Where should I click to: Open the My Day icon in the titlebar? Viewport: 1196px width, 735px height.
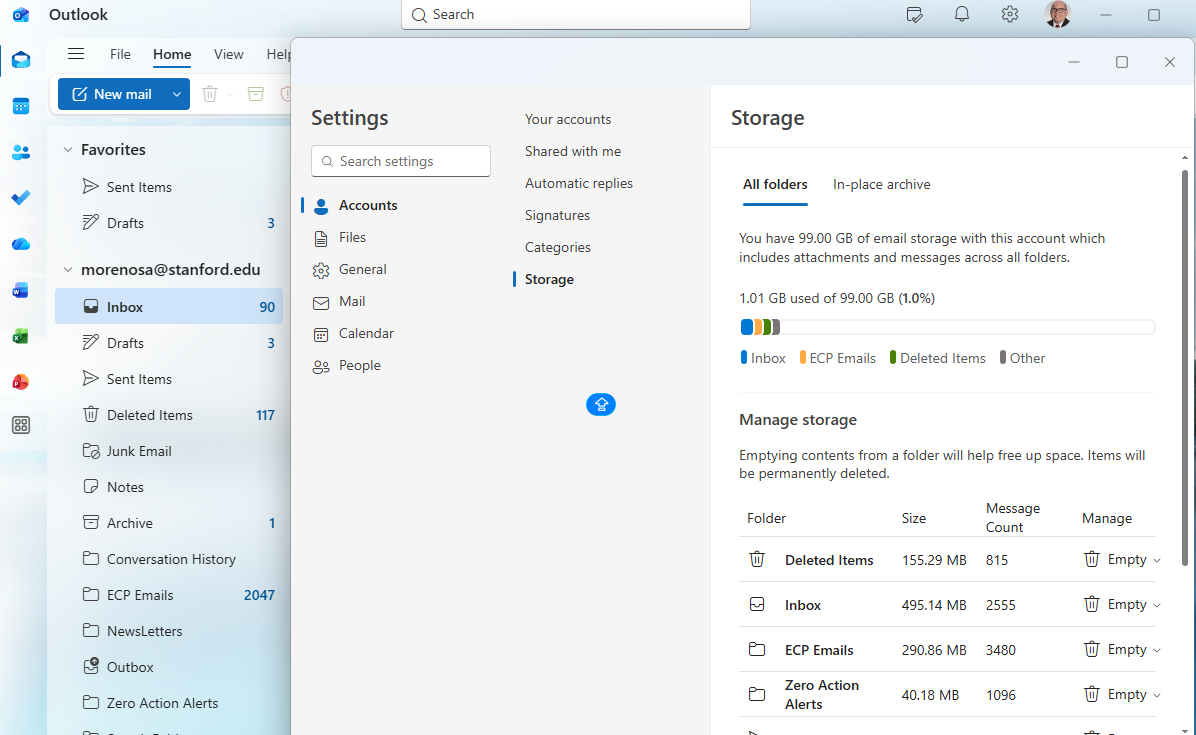(x=913, y=14)
